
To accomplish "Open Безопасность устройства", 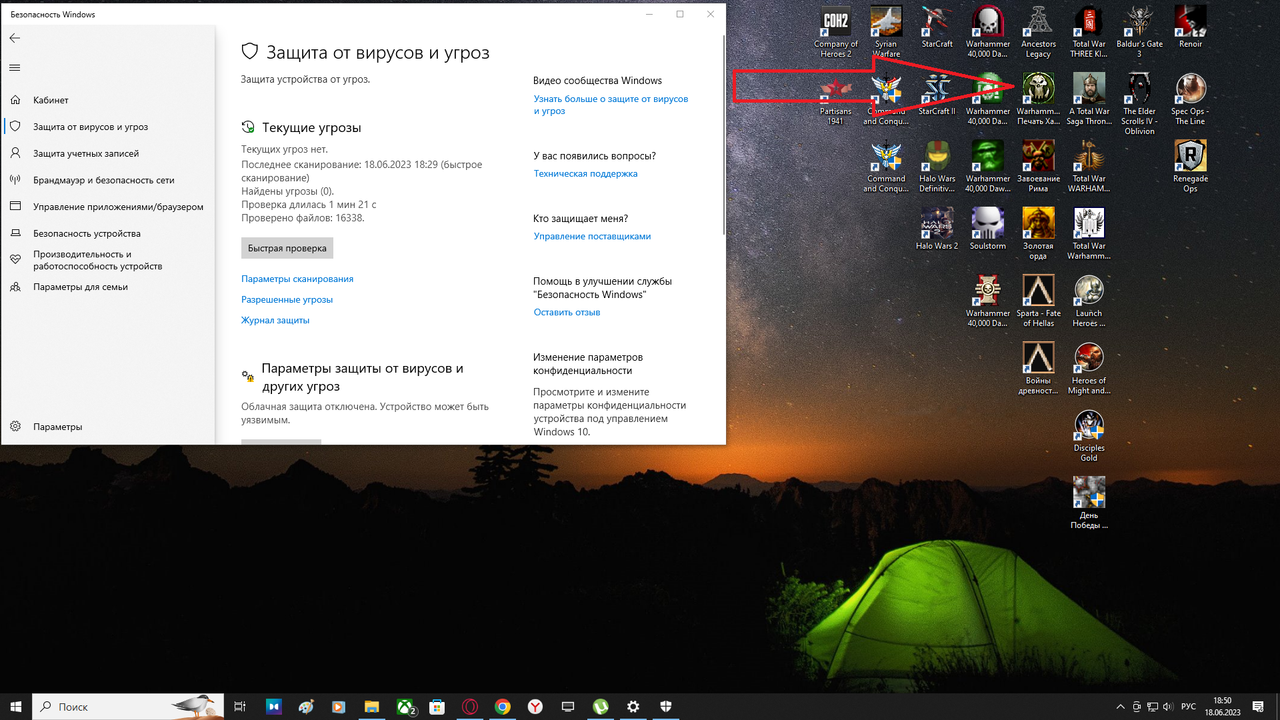I will click(108, 233).
